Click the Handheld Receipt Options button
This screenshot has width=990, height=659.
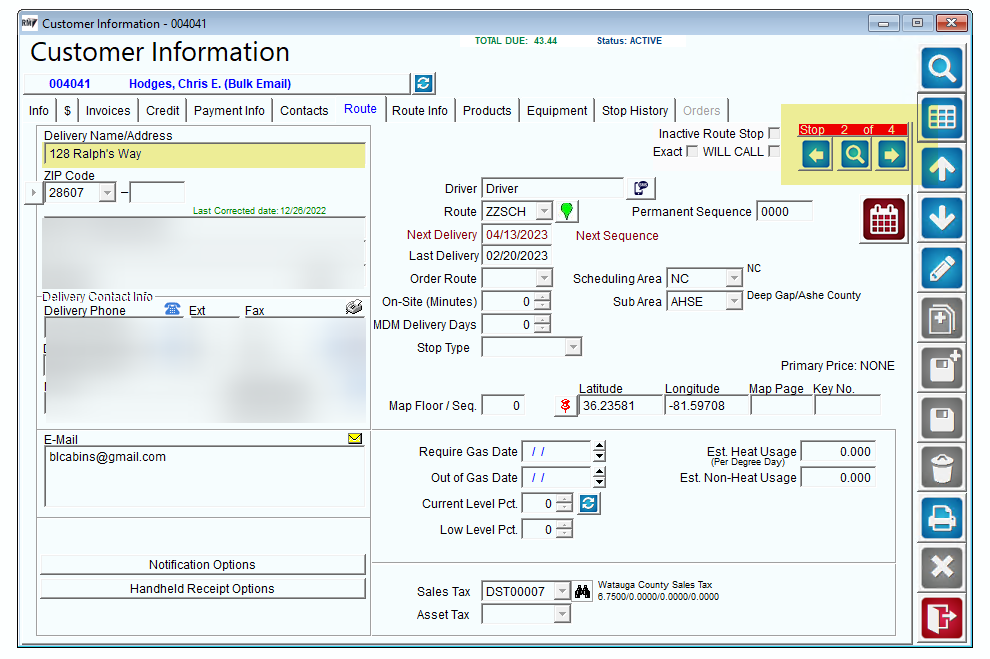tap(203, 588)
